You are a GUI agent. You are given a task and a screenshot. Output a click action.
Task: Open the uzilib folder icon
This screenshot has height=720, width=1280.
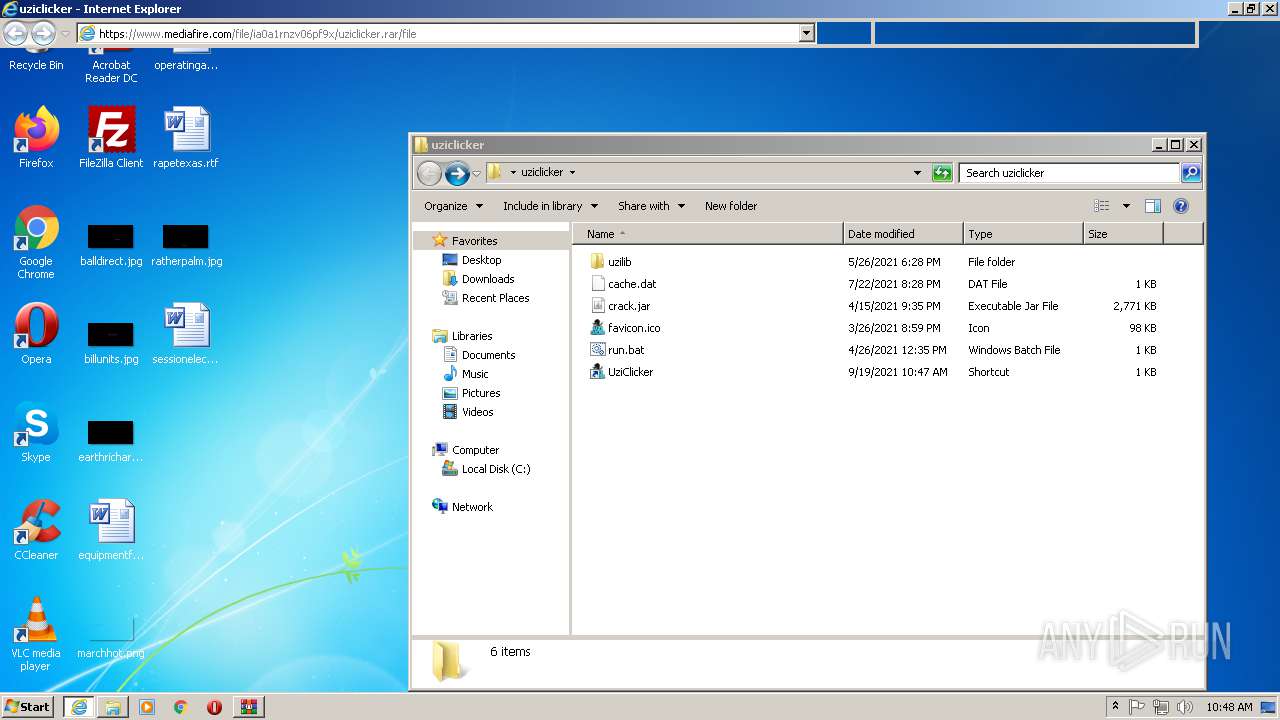click(x=598, y=262)
